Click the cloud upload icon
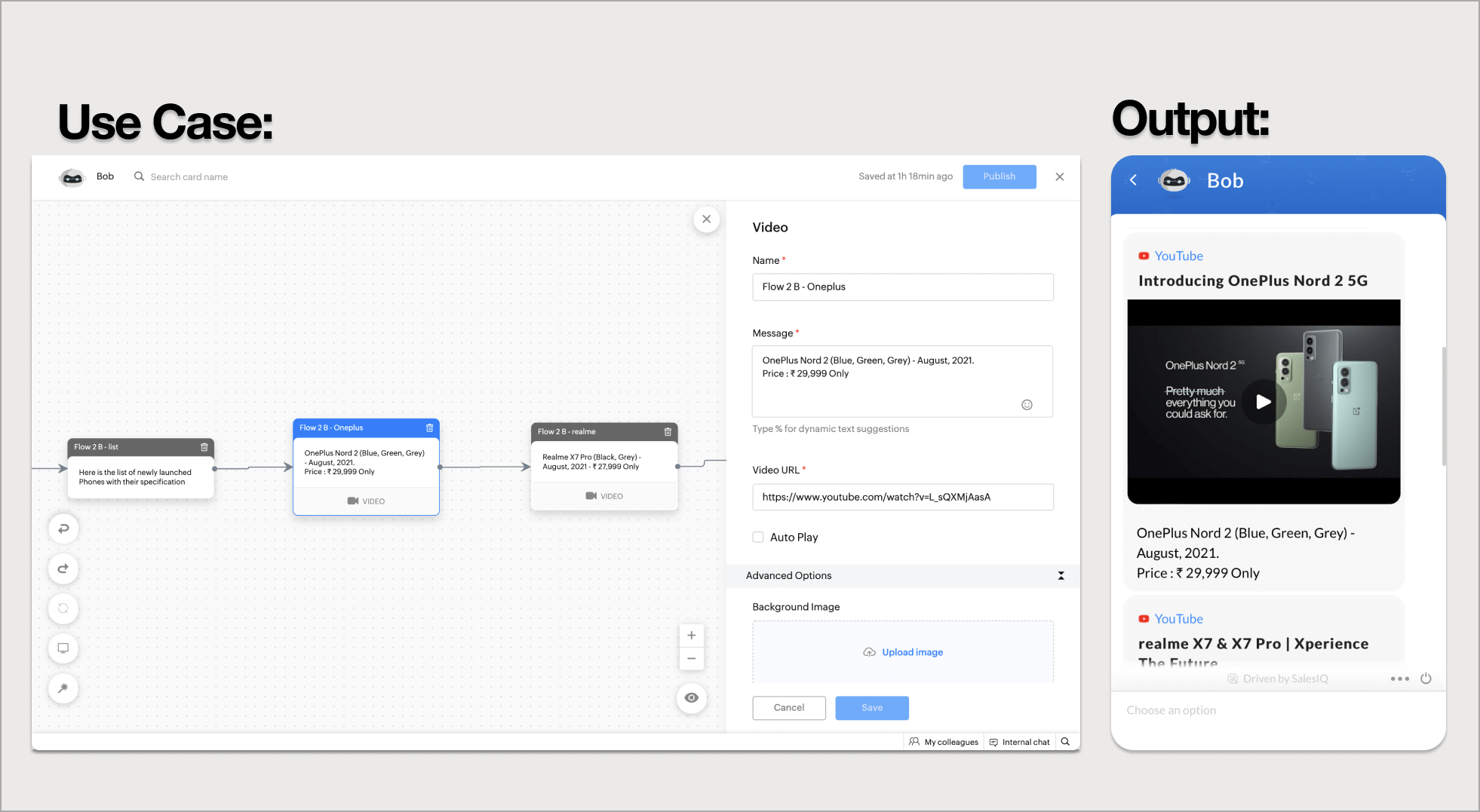1480x812 pixels. click(x=869, y=652)
